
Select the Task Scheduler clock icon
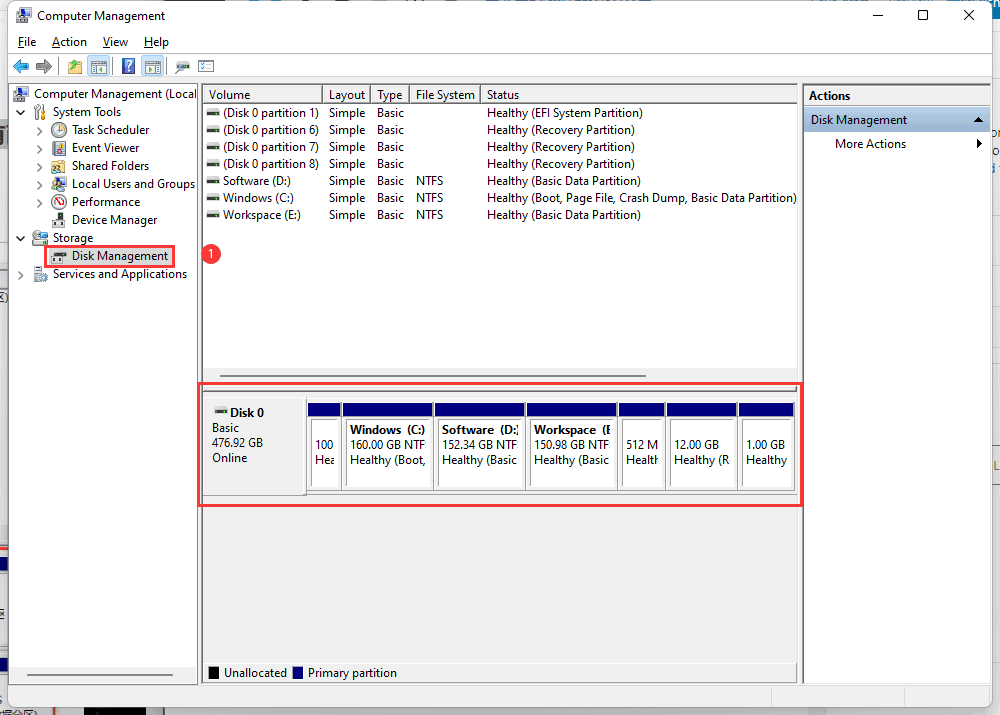(x=59, y=130)
